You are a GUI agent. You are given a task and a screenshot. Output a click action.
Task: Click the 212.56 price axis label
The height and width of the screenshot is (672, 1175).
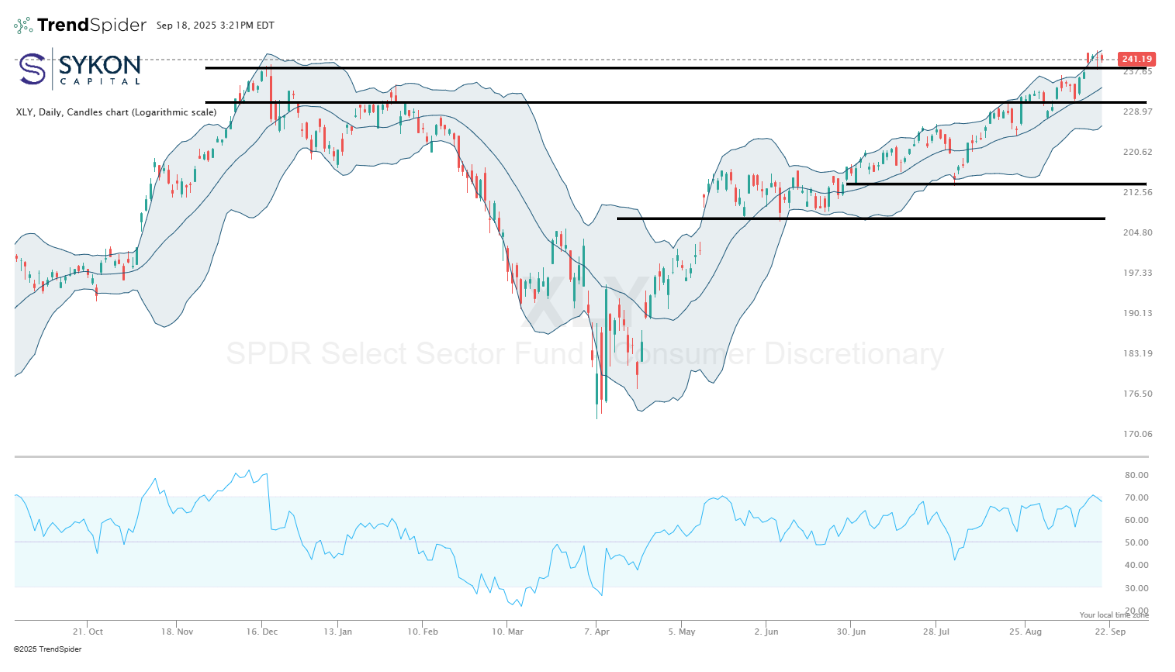[1139, 192]
